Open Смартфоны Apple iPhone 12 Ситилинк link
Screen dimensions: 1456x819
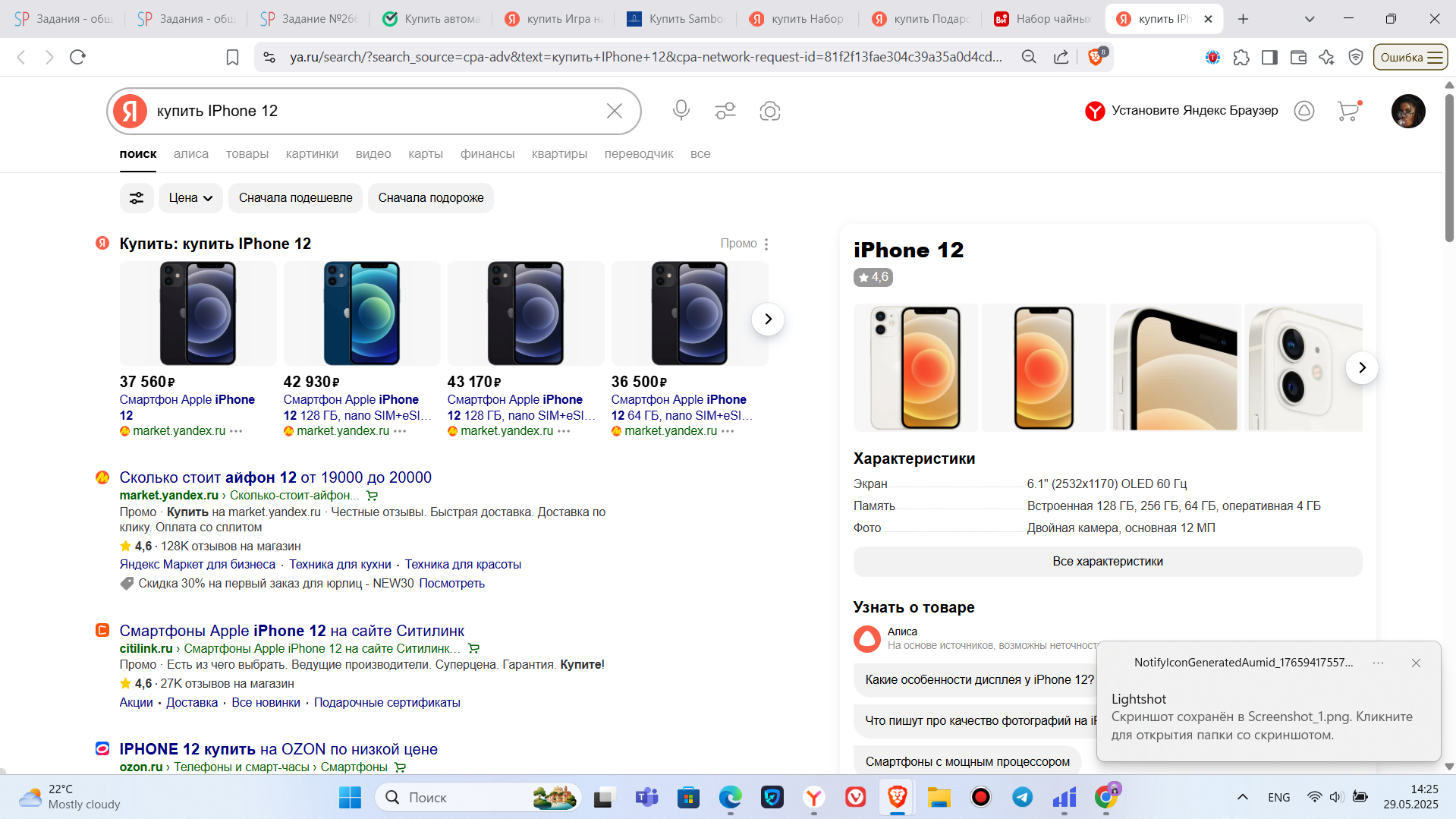tap(291, 631)
